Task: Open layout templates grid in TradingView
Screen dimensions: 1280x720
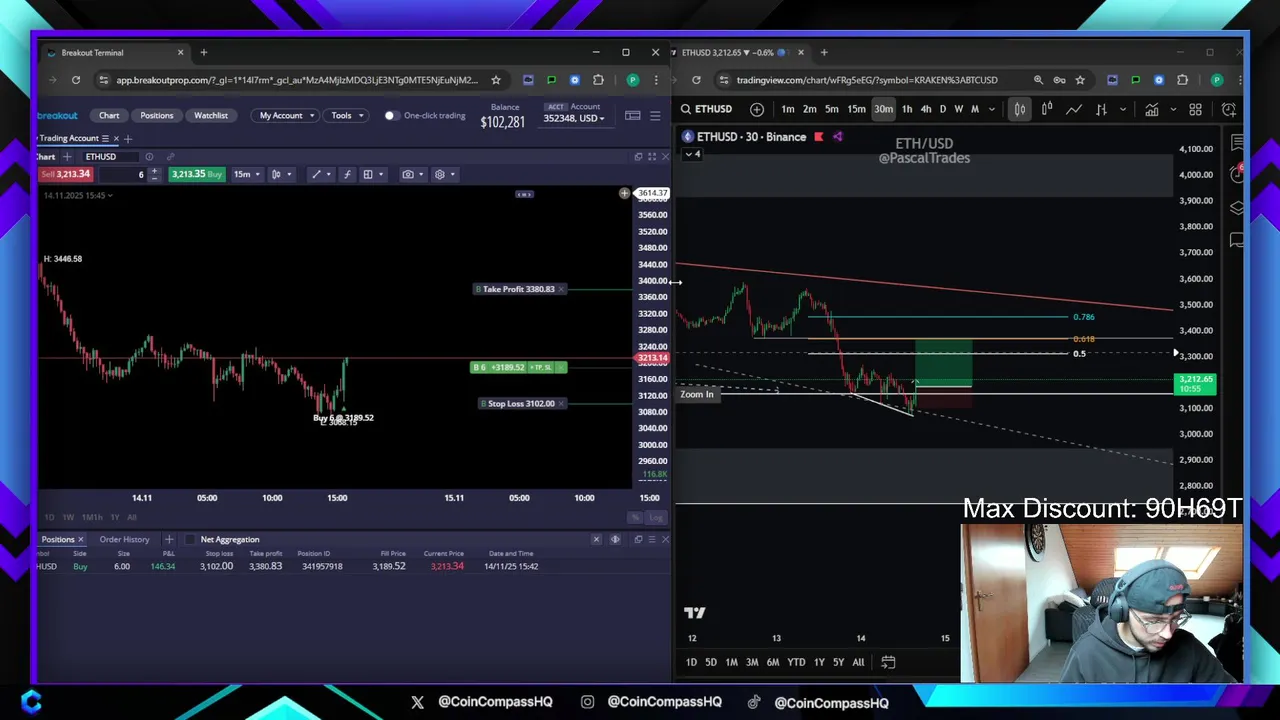Action: pos(1195,109)
